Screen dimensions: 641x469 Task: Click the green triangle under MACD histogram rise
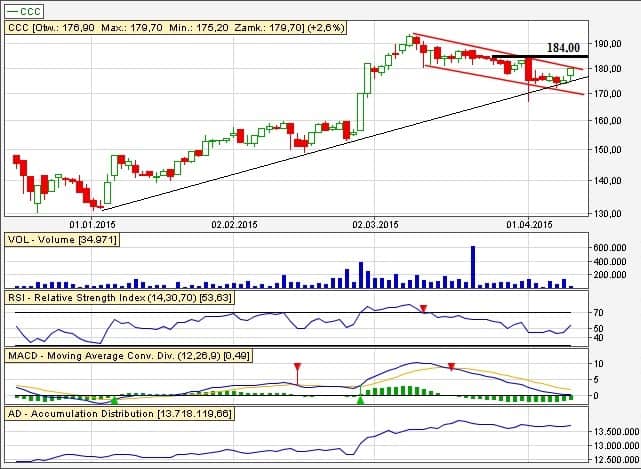click(360, 400)
